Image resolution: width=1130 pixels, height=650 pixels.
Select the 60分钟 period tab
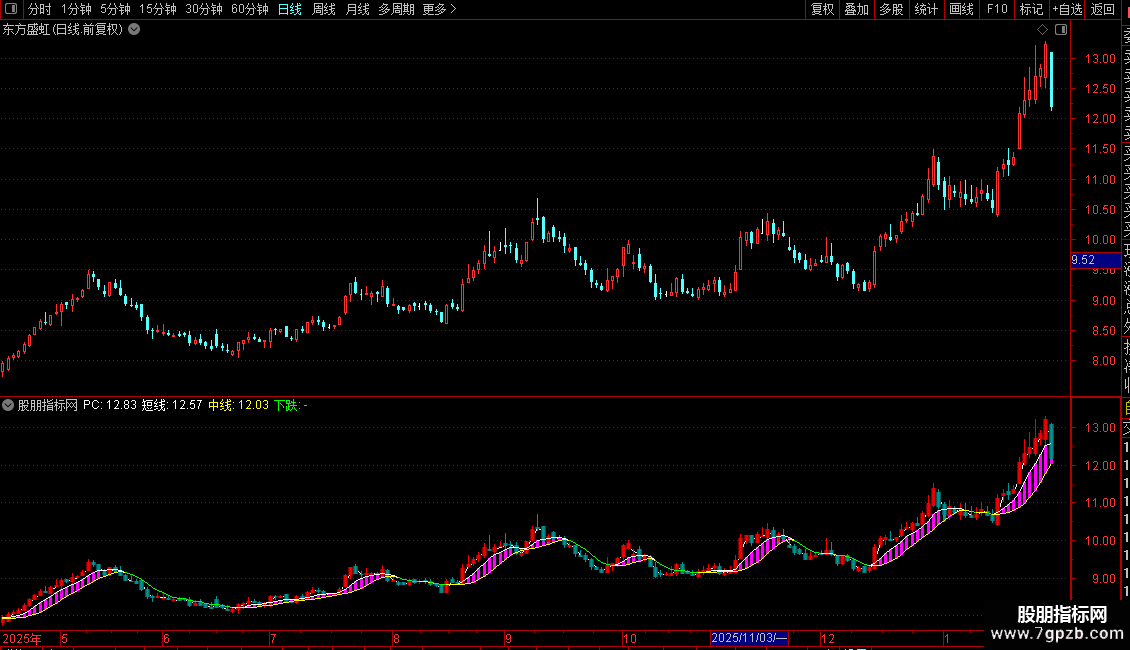point(249,9)
